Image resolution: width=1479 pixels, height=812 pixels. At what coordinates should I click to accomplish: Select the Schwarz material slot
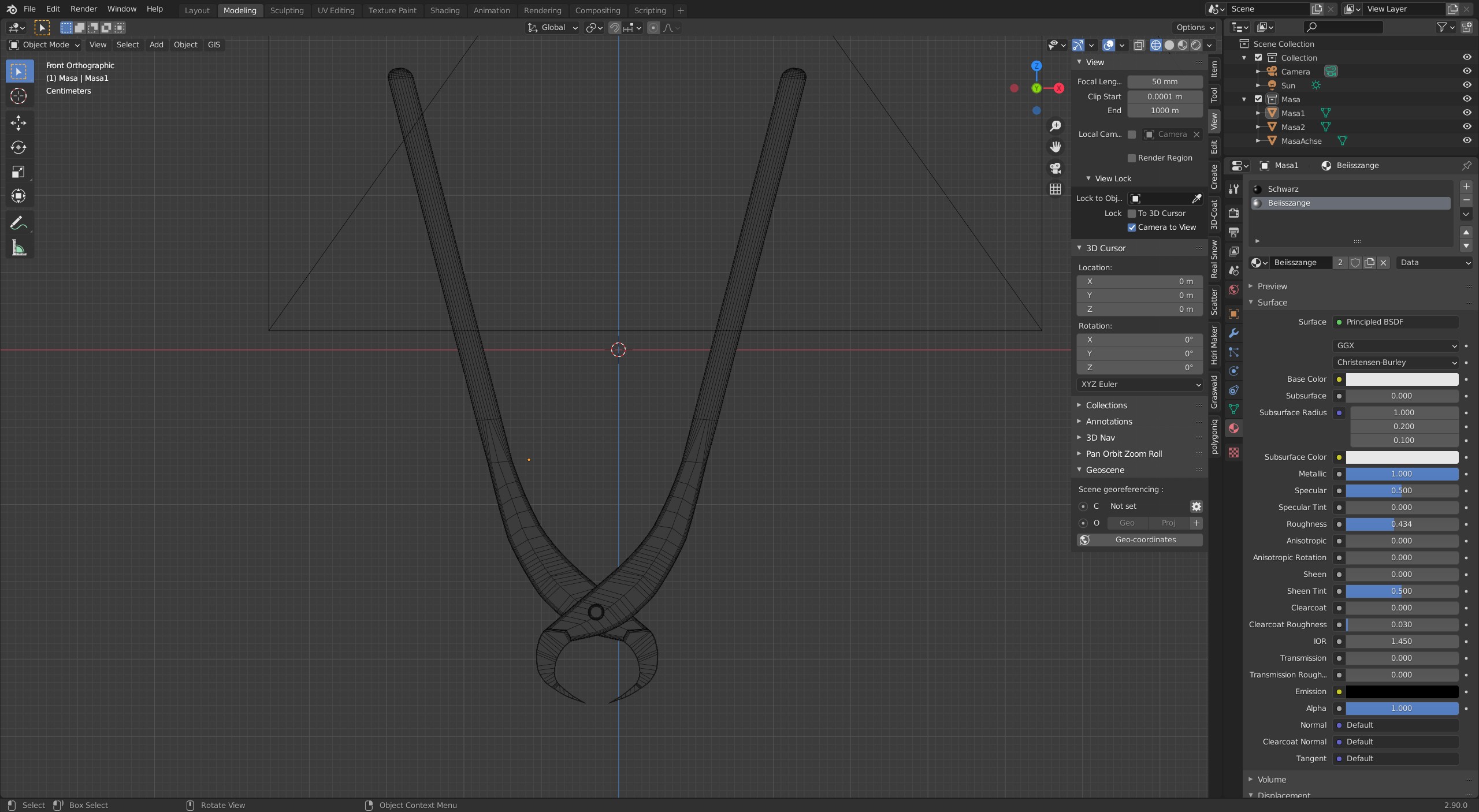[1283, 189]
